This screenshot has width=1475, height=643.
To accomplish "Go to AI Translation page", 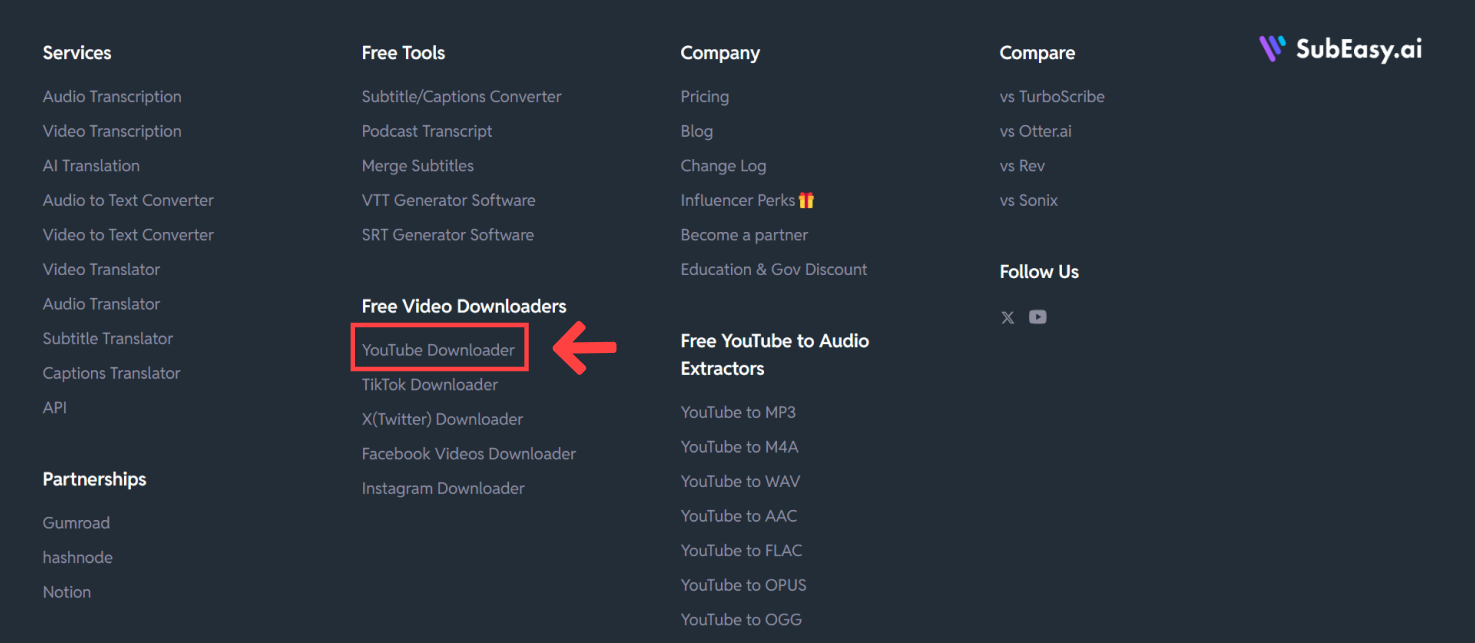I will click(91, 166).
